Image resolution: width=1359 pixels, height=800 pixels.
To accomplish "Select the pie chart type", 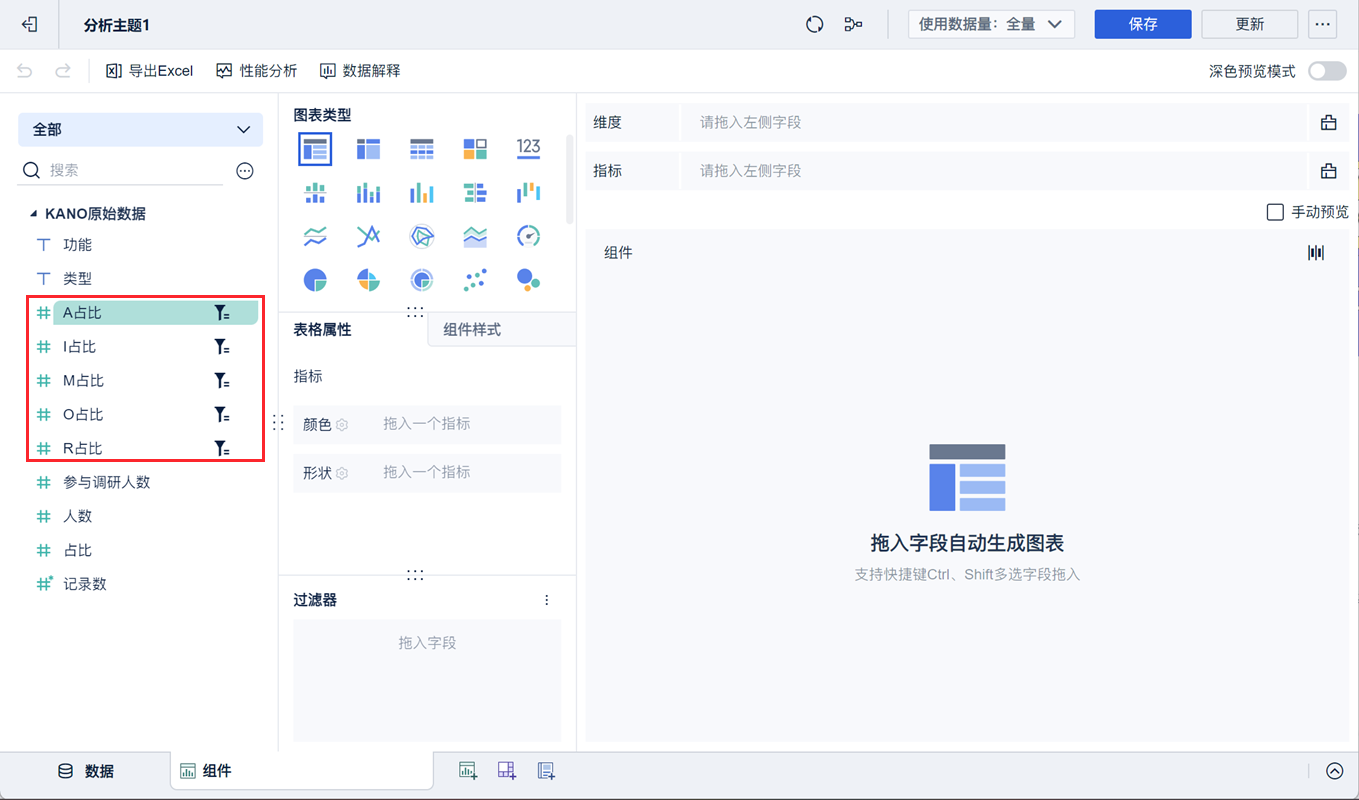I will click(x=315, y=280).
